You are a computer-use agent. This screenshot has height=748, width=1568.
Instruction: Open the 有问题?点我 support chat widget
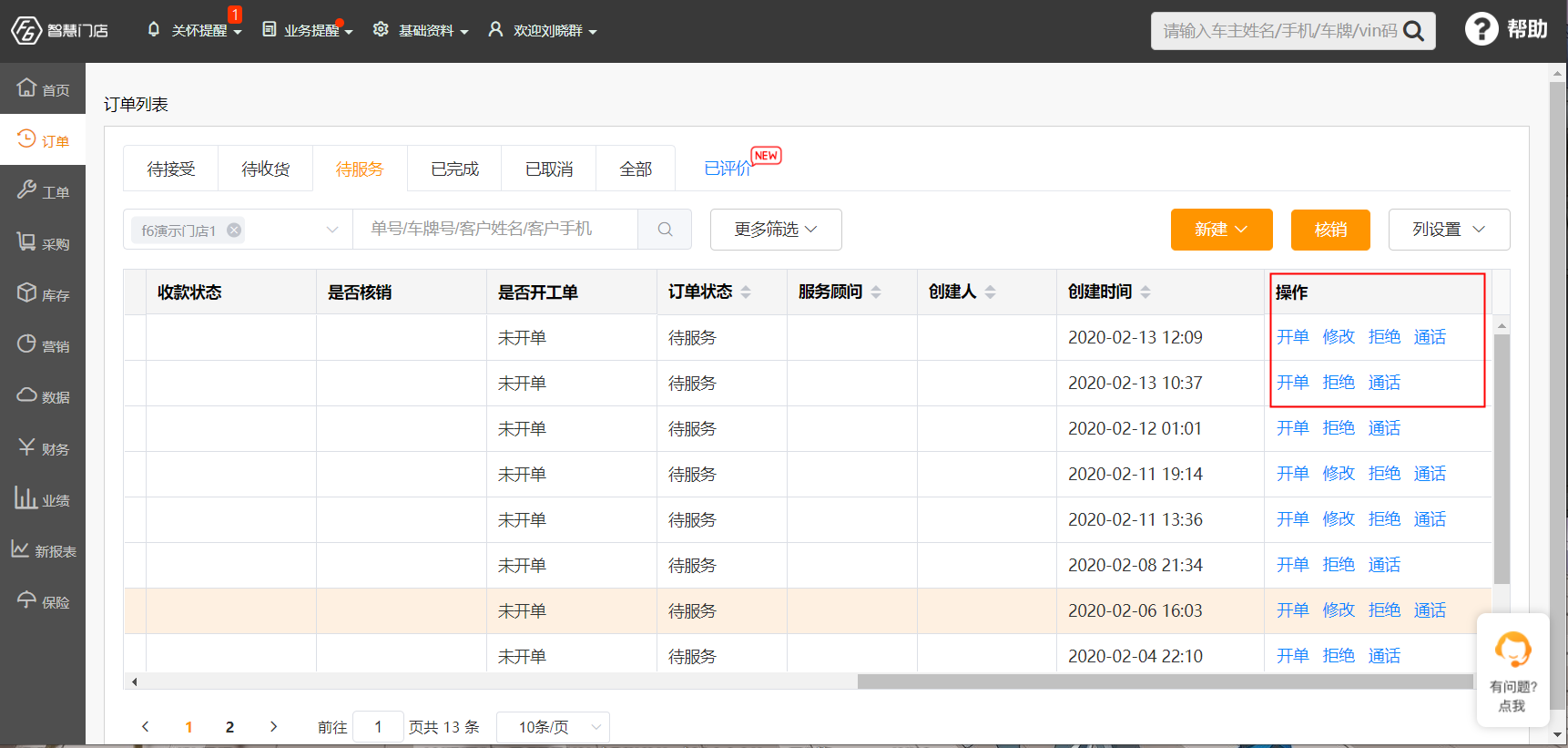point(1512,670)
